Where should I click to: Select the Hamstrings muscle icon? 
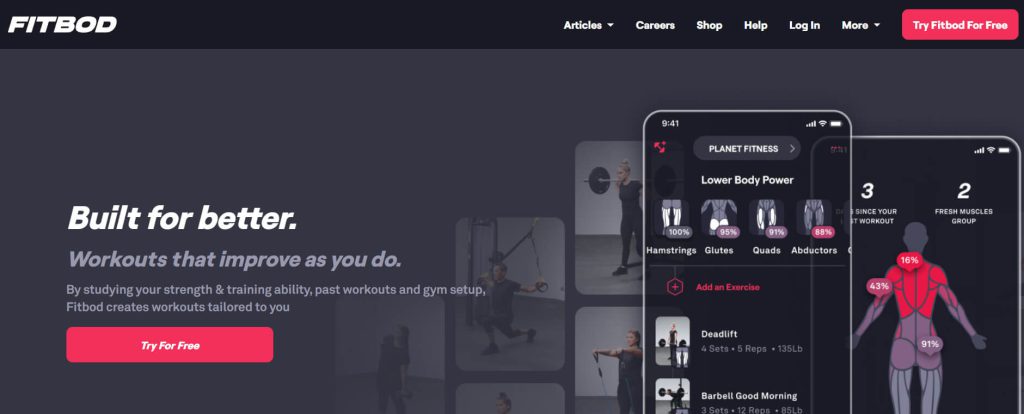(x=672, y=217)
